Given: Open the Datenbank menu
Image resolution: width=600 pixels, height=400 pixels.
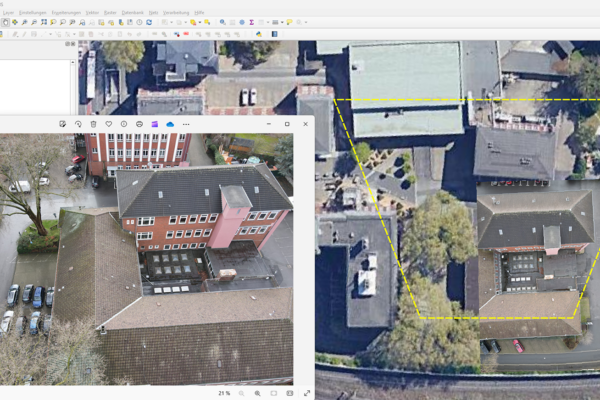Looking at the screenshot, I should pyautogui.click(x=132, y=13).
